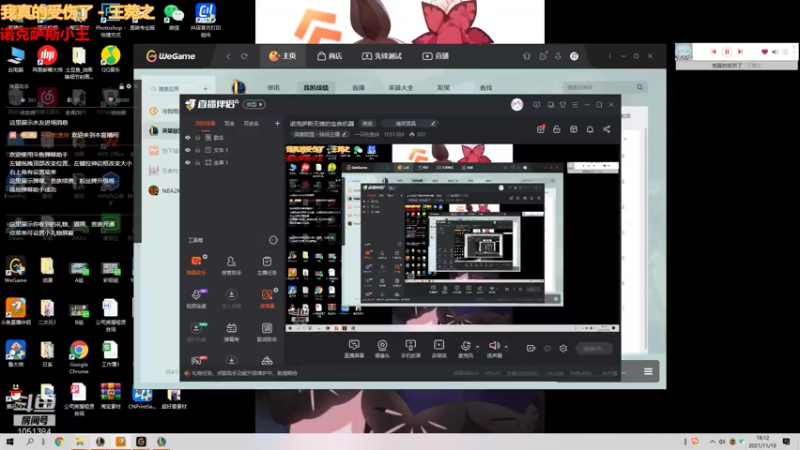Add the 直播屏幕 screen capture source
800x450 pixels.
click(x=354, y=348)
